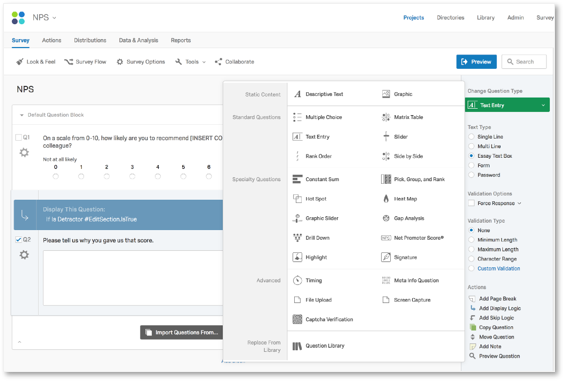This screenshot has height=381, width=564.
Task: Open the Tools dropdown menu
Action: point(191,62)
